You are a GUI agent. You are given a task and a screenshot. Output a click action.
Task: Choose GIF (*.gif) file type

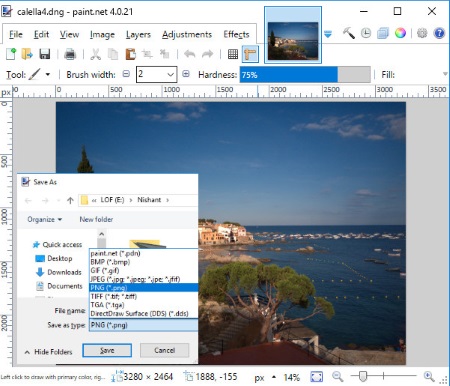[144, 270]
